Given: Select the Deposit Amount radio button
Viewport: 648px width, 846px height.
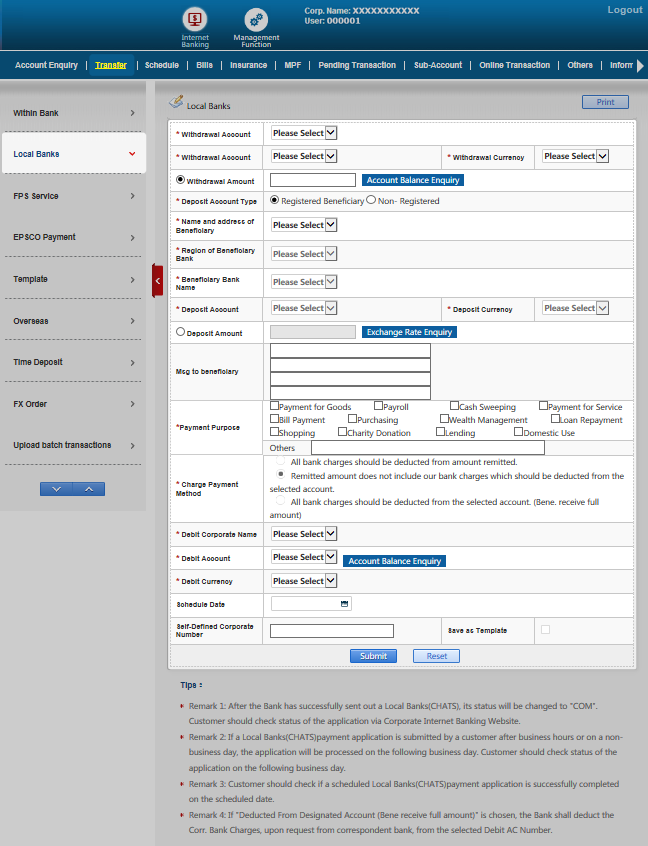Looking at the screenshot, I should (180, 332).
